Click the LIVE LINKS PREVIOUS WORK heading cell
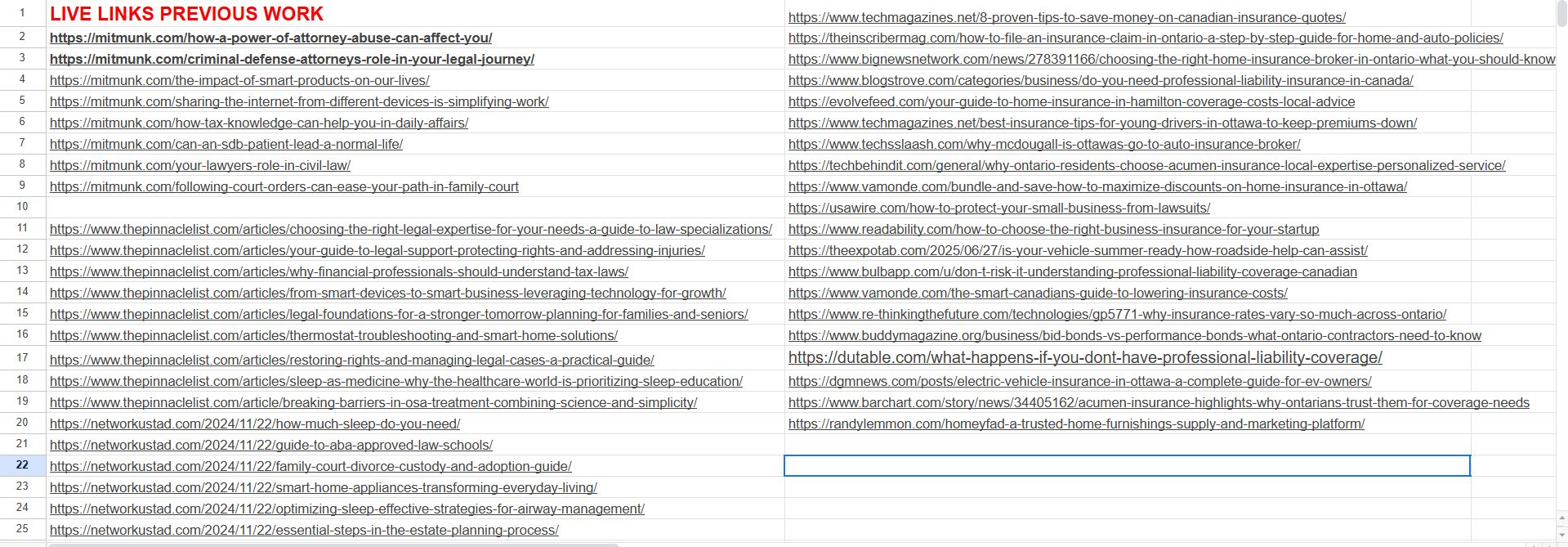 186,14
